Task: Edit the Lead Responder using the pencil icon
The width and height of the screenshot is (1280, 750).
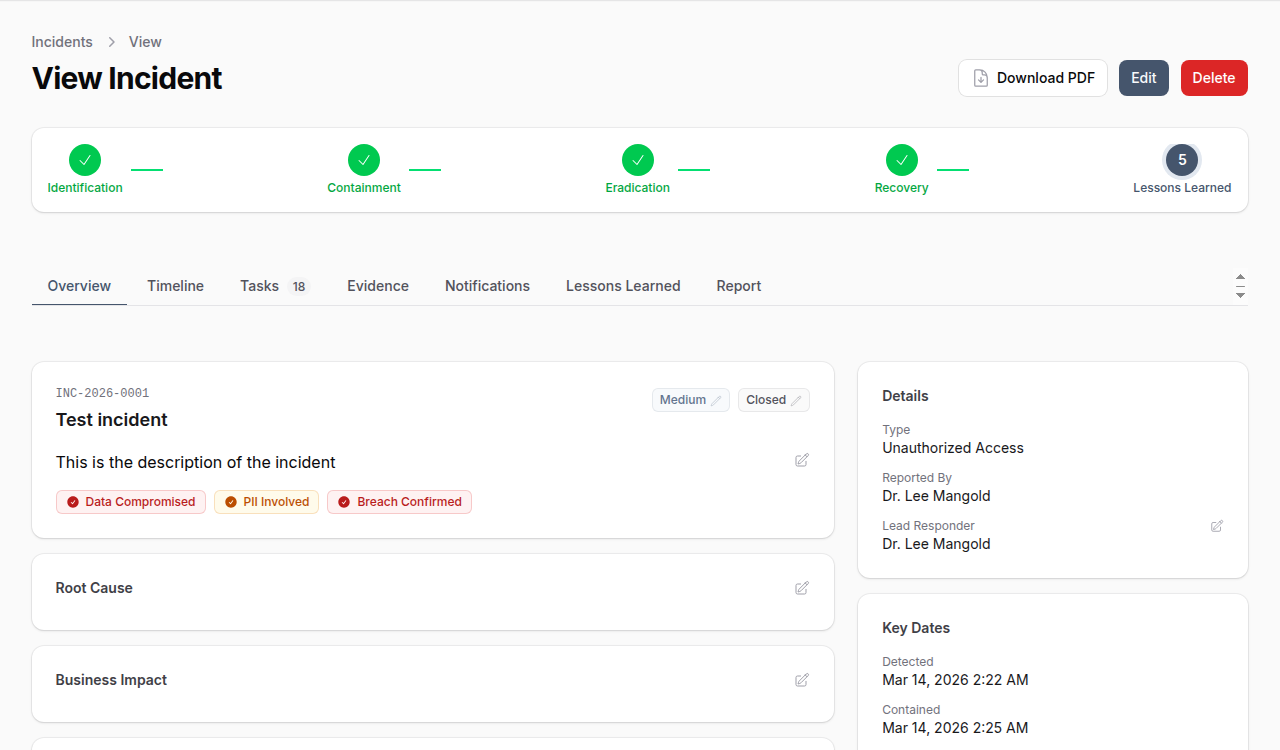Action: point(1217,526)
